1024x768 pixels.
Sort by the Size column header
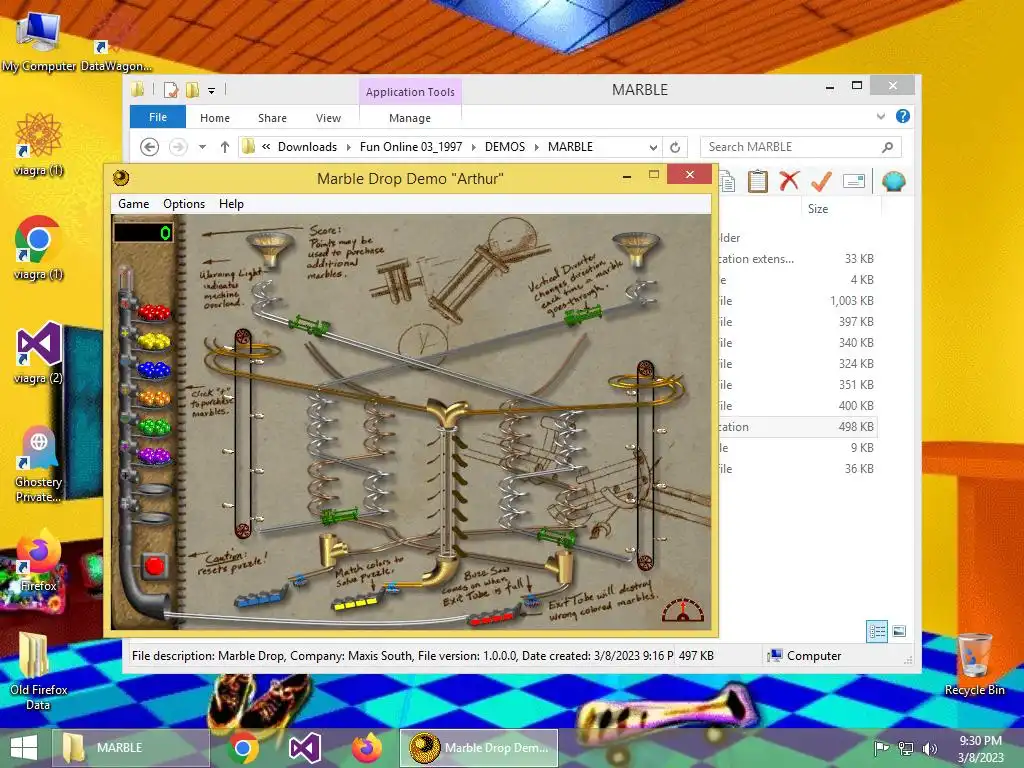840,209
